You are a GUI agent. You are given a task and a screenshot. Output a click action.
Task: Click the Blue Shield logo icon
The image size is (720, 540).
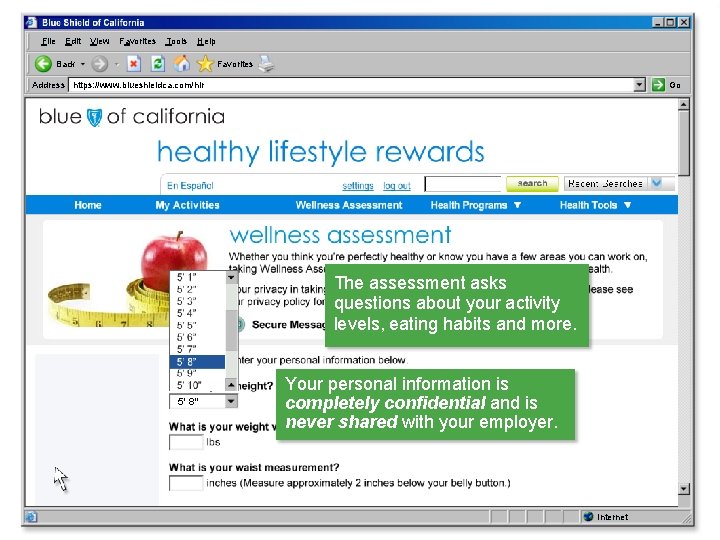click(x=94, y=117)
